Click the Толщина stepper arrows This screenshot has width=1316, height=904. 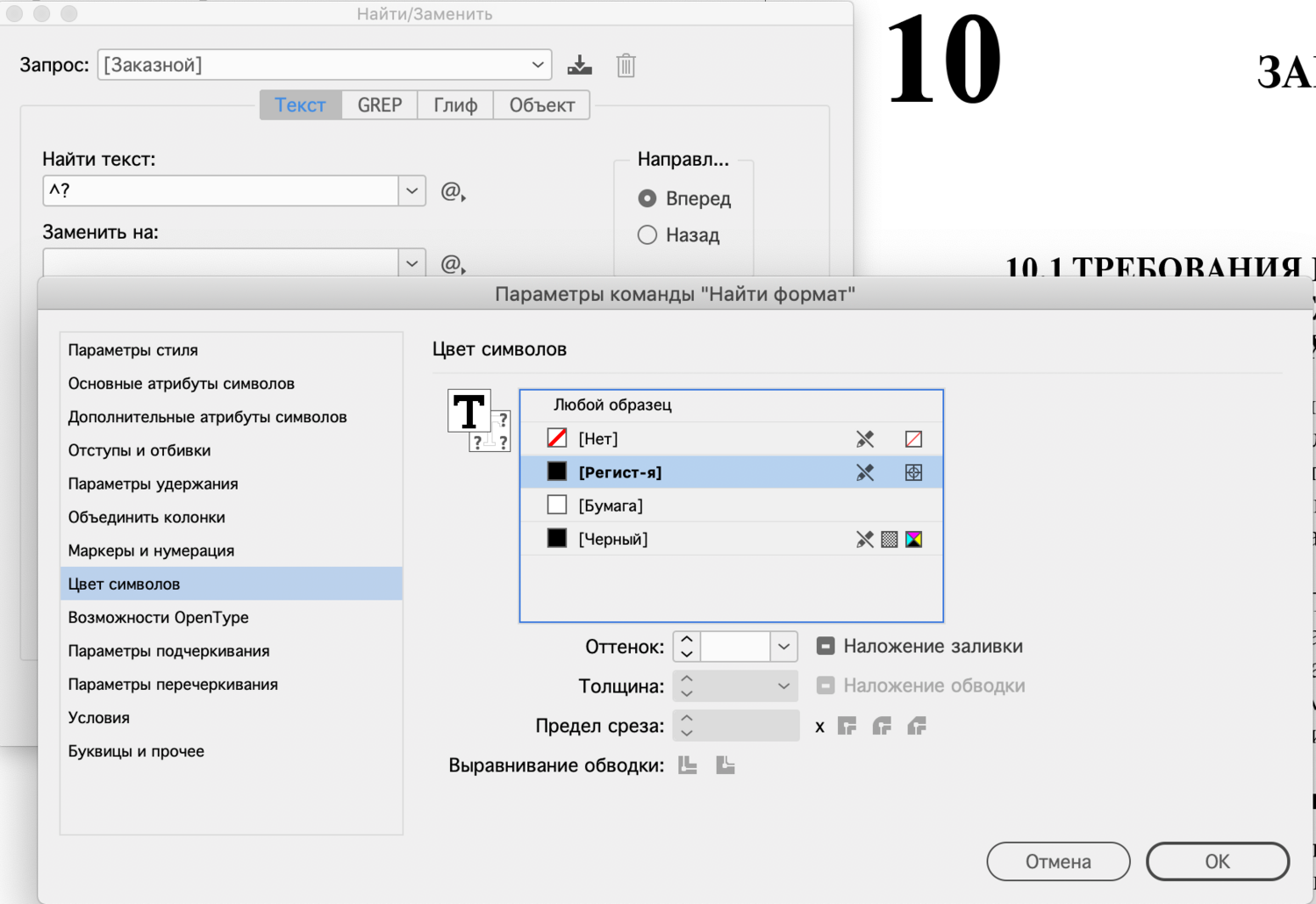687,686
